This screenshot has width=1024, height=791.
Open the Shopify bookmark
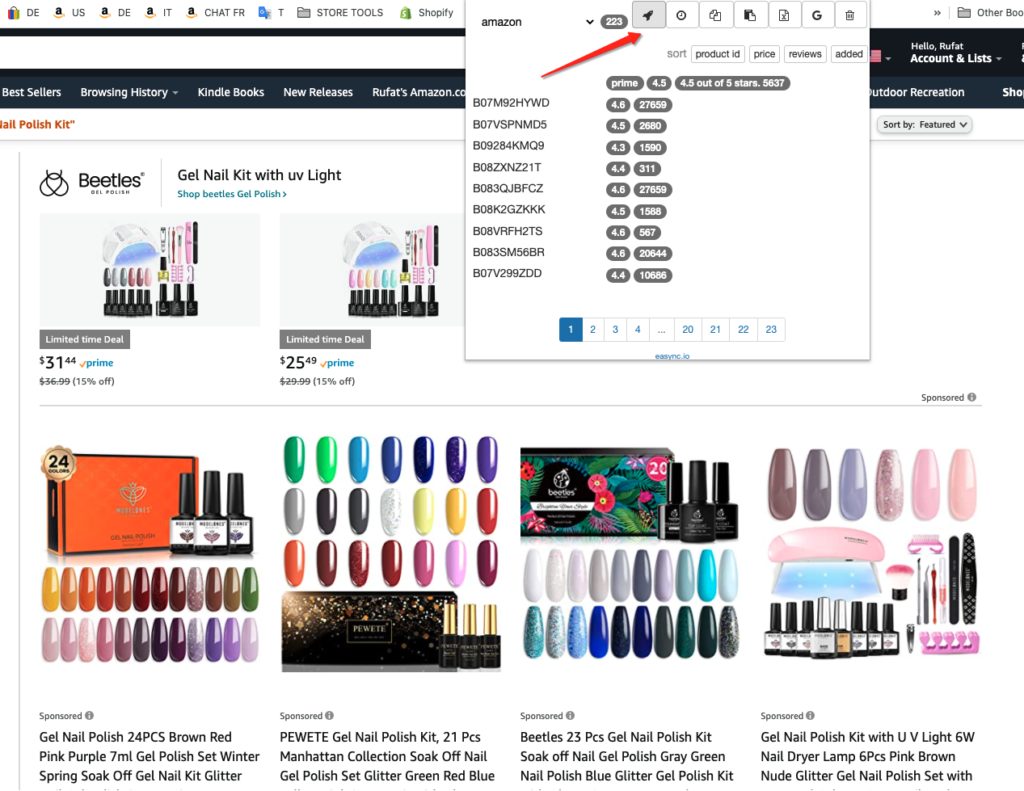point(426,12)
